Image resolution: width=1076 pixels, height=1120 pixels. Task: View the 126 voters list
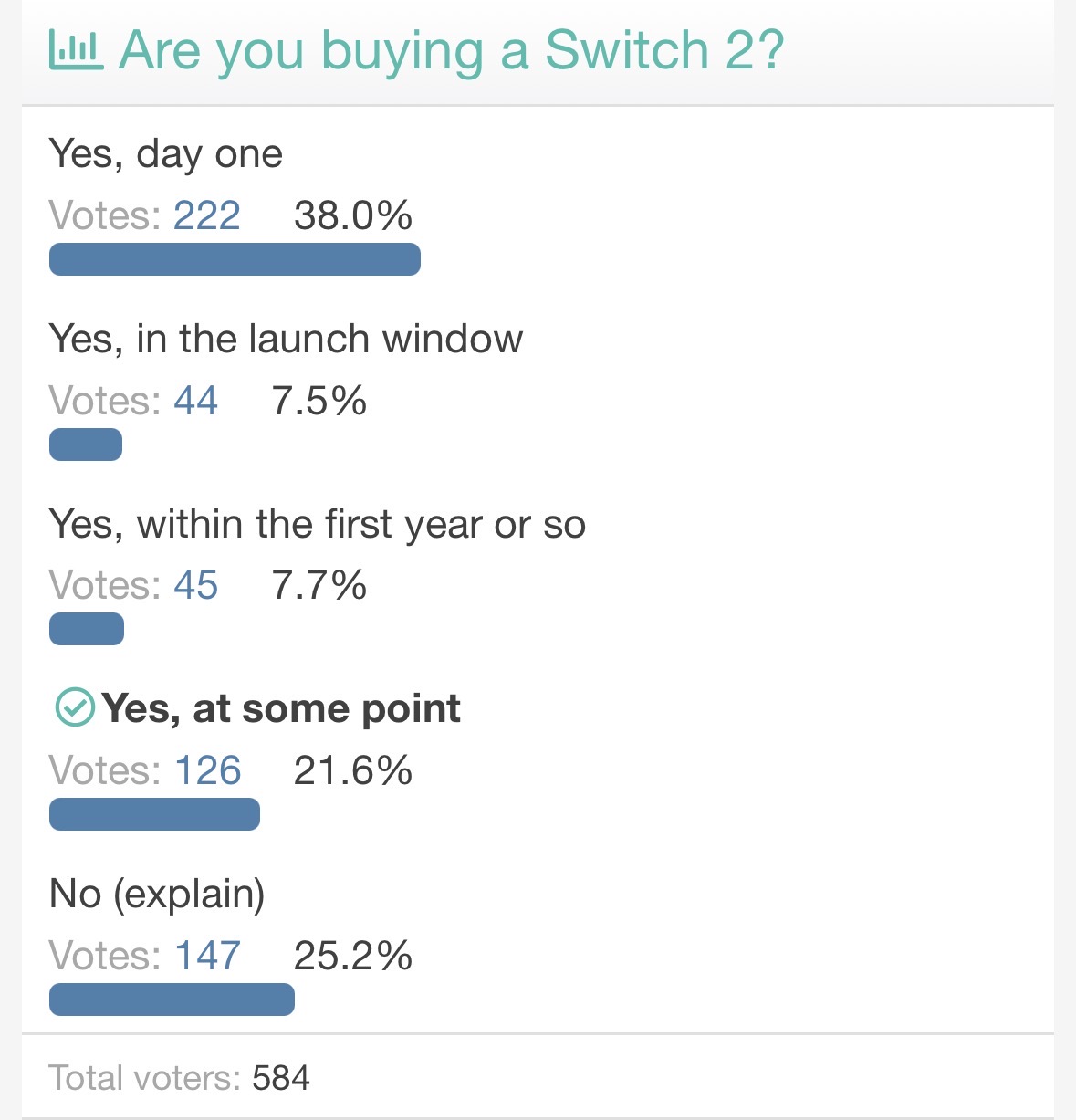[x=208, y=770]
